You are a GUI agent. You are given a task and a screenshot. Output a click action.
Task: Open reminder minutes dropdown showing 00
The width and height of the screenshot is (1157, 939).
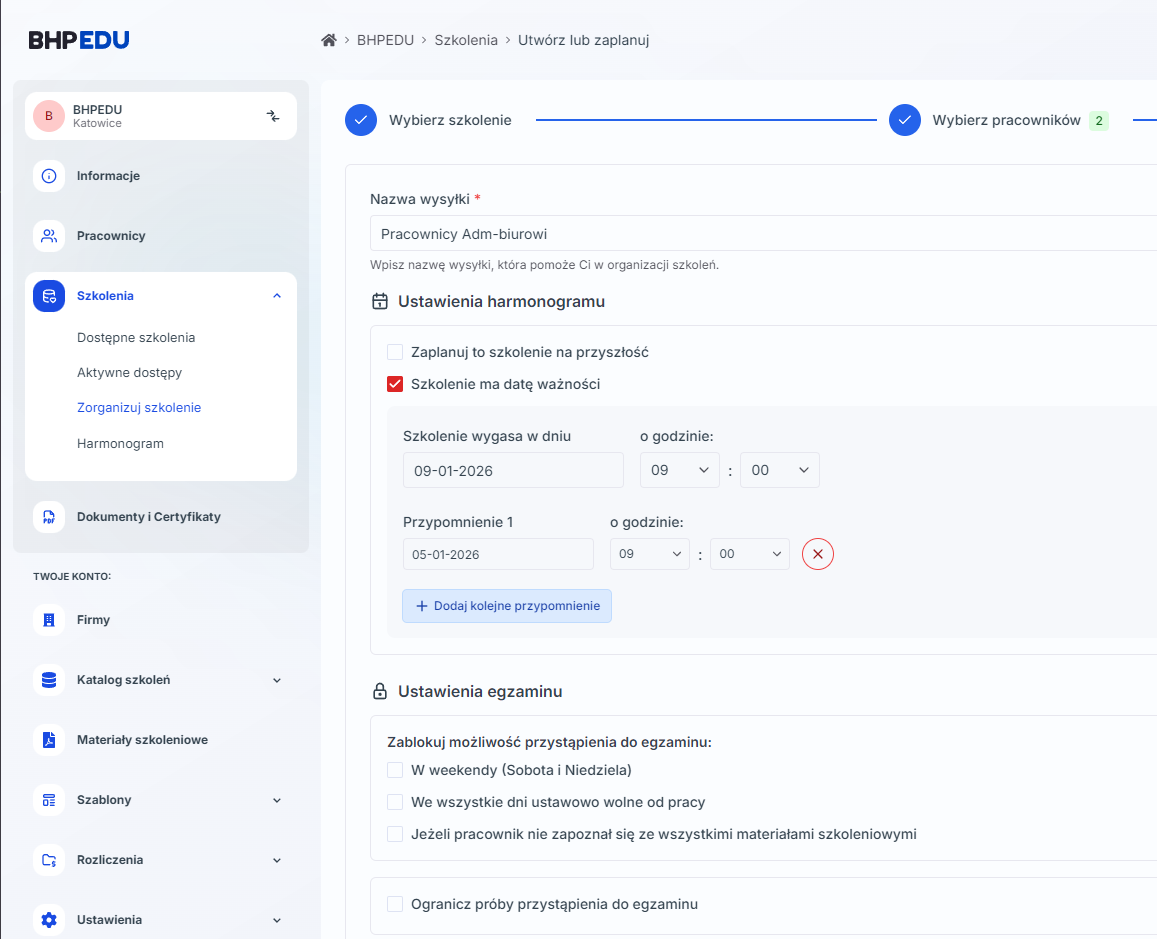click(x=749, y=554)
